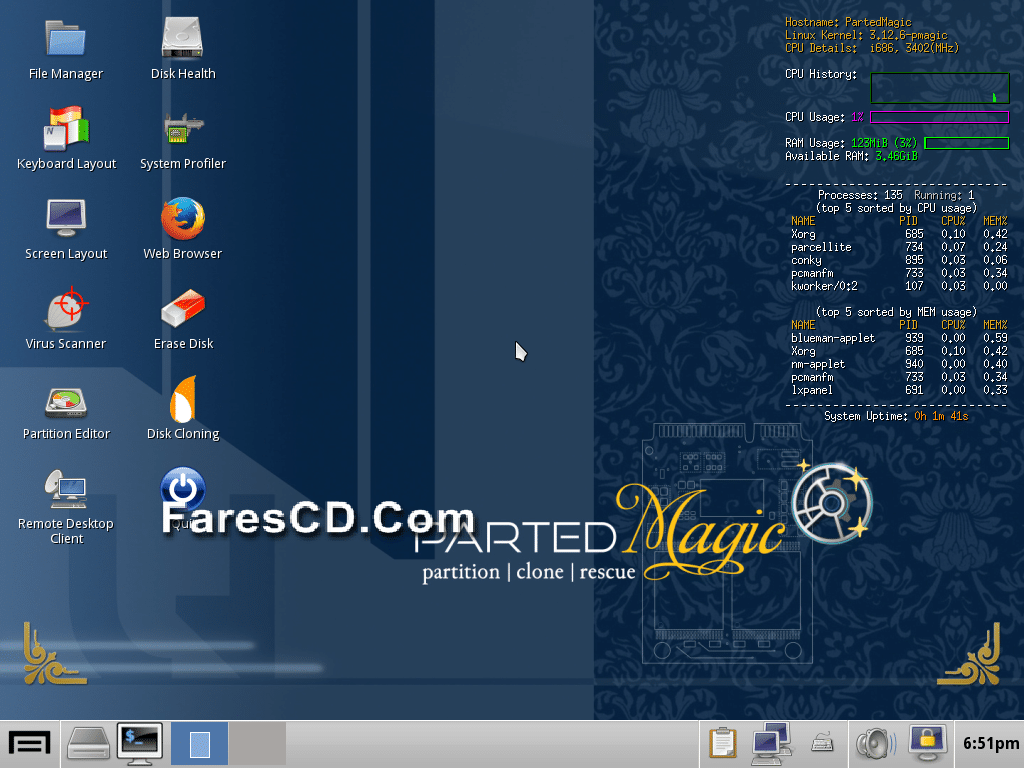
Task: Select the lxpanel process row
Action: (899, 391)
